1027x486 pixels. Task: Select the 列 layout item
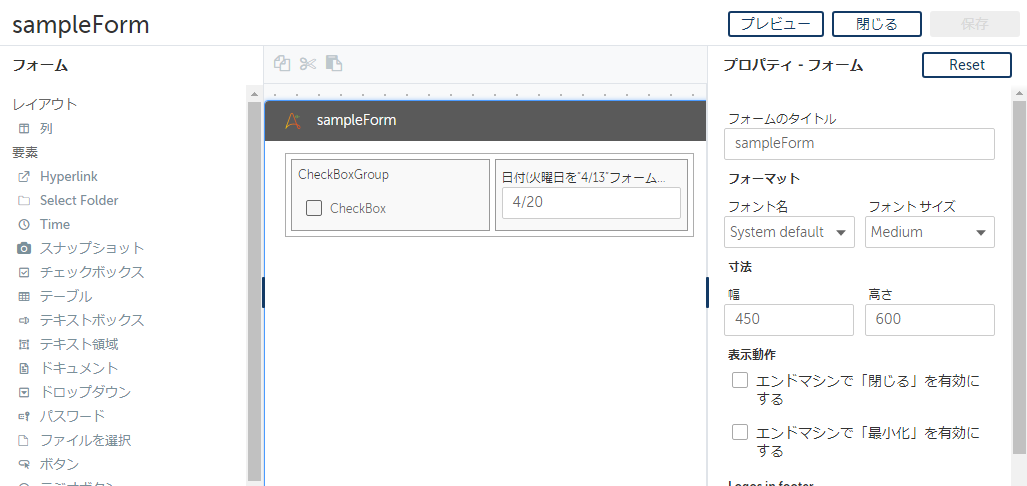[46, 129]
